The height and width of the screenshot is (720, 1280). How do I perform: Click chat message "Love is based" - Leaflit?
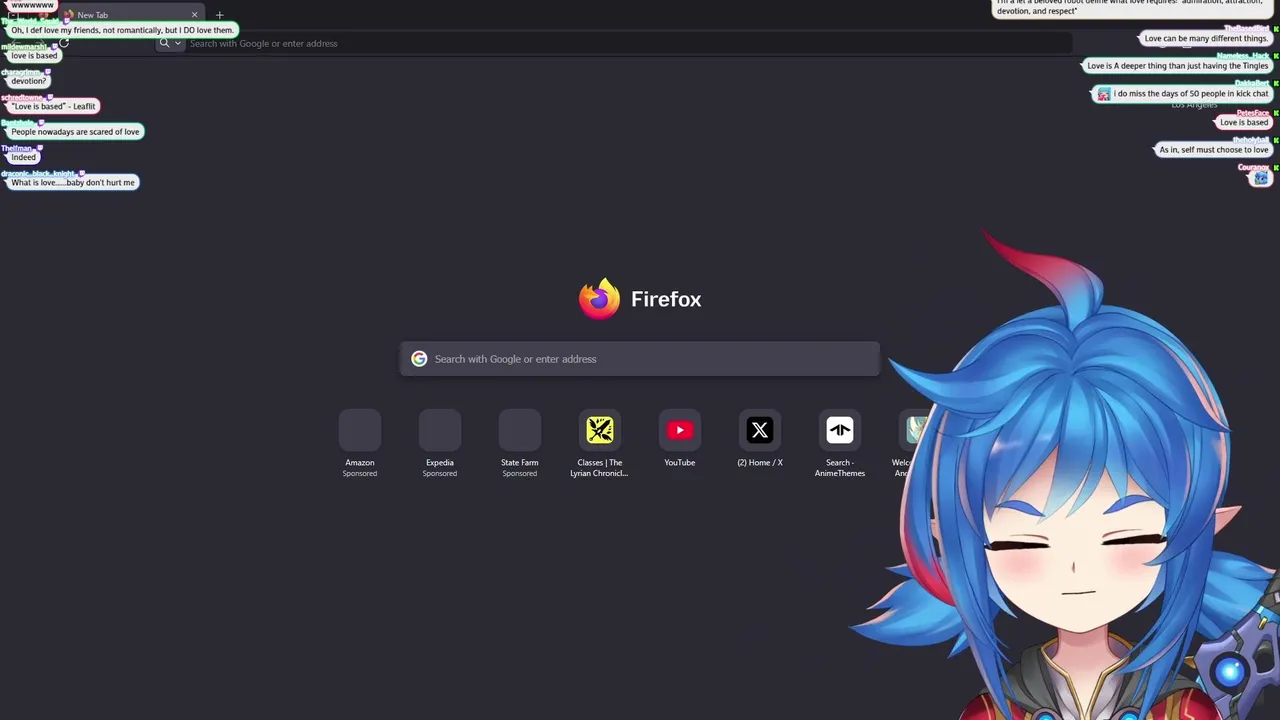53,106
